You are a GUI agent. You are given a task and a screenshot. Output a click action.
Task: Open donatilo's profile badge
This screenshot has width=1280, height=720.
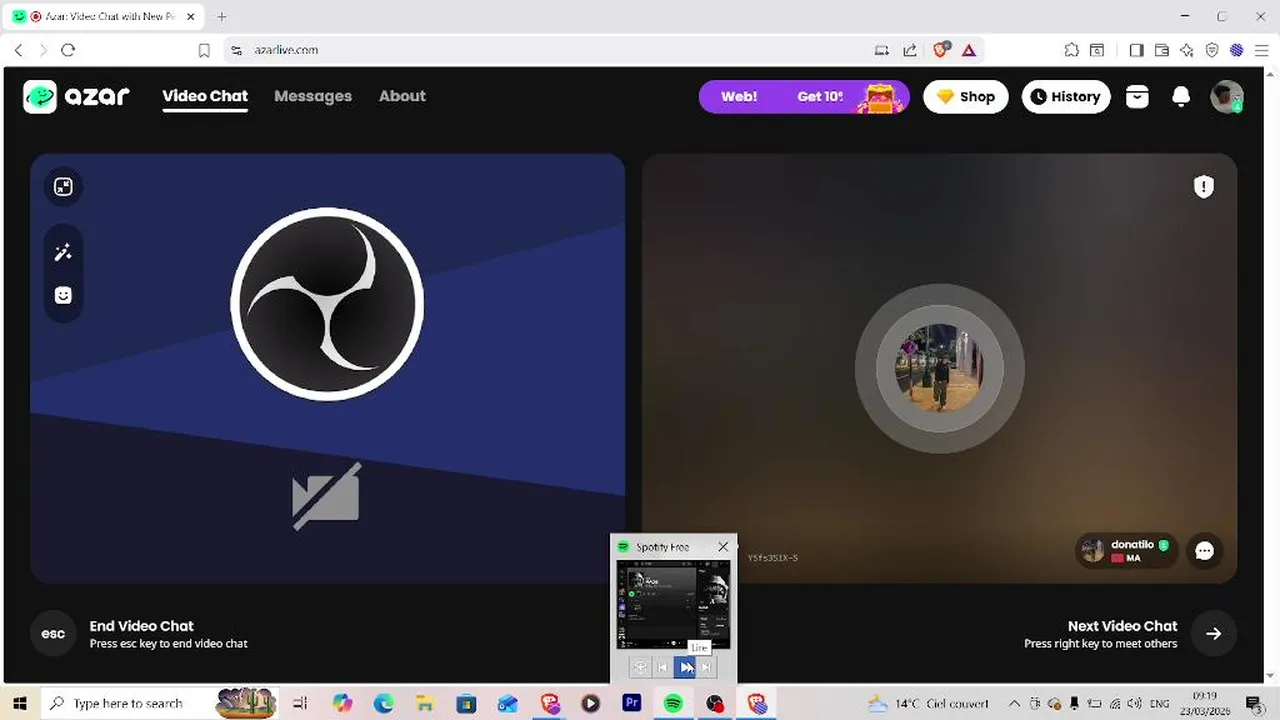pos(1126,551)
